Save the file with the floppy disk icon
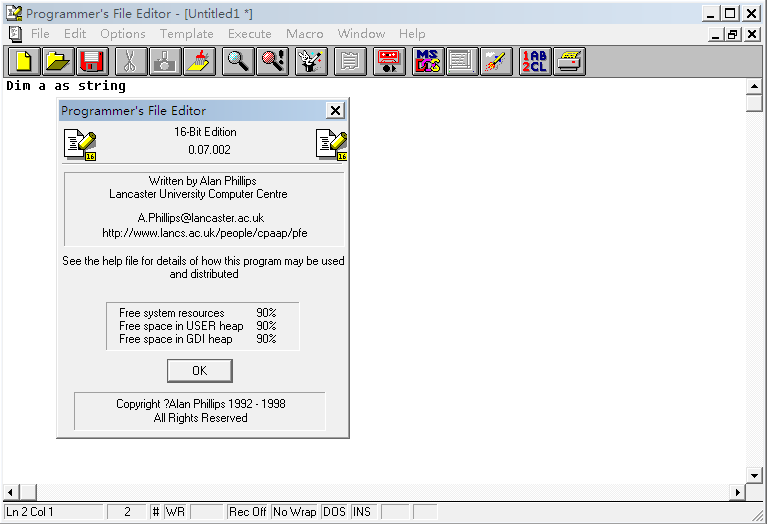The image size is (767, 524). pyautogui.click(x=92, y=61)
